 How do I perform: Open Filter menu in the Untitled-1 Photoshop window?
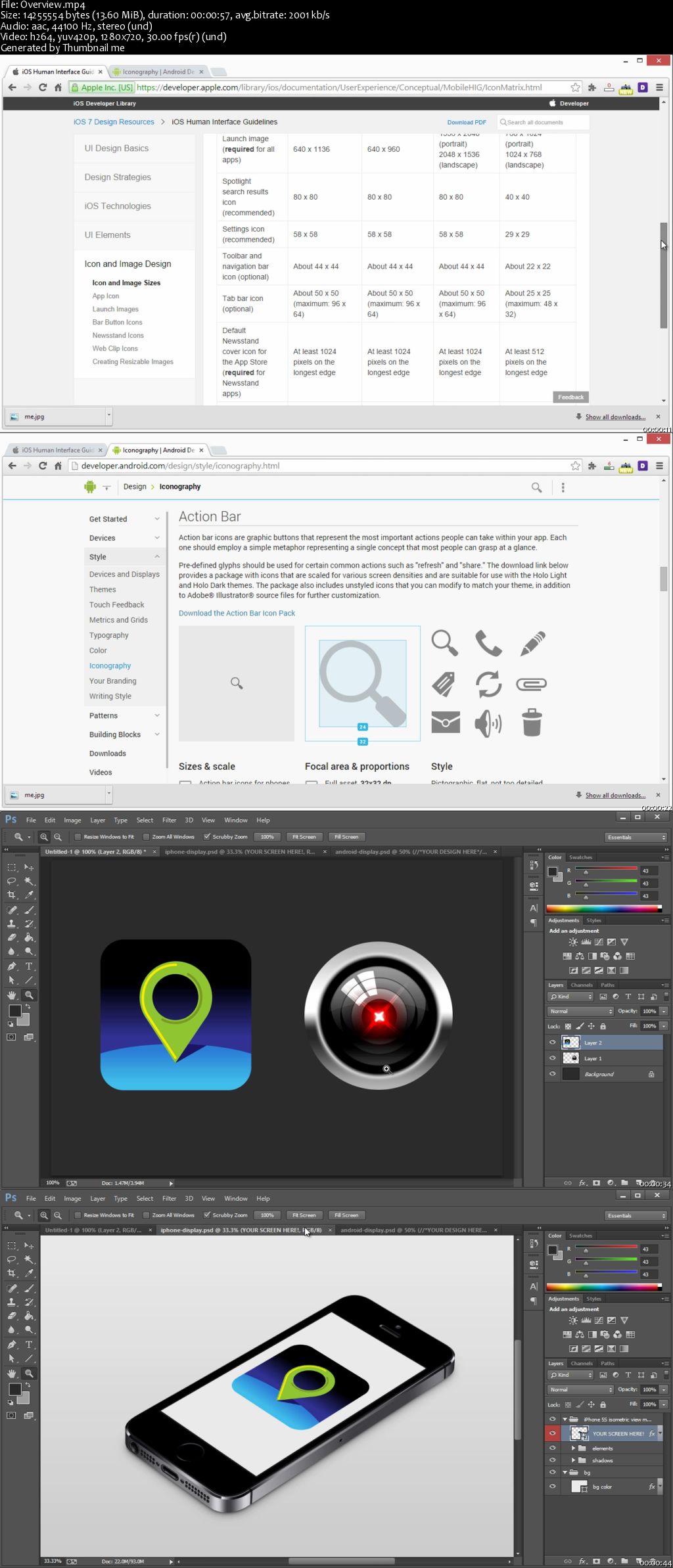click(x=169, y=820)
